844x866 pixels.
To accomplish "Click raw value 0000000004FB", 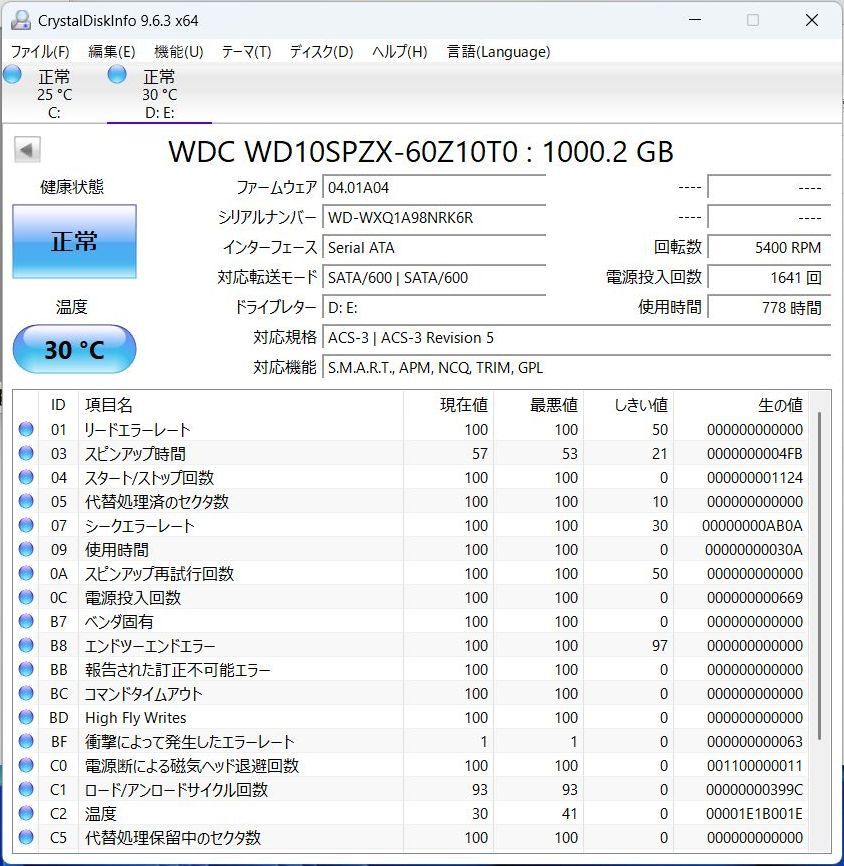I will [755, 453].
